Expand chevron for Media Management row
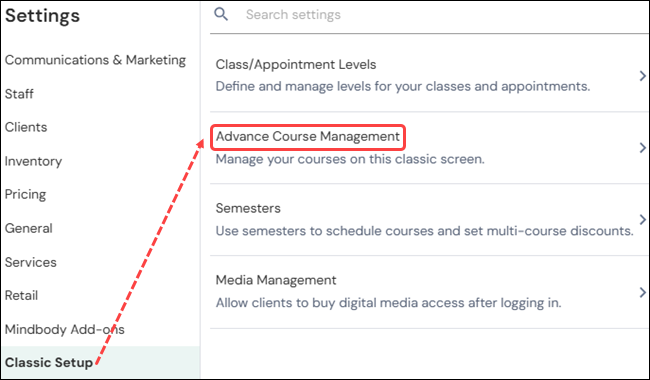Viewport: 650px width, 380px height. 642,292
